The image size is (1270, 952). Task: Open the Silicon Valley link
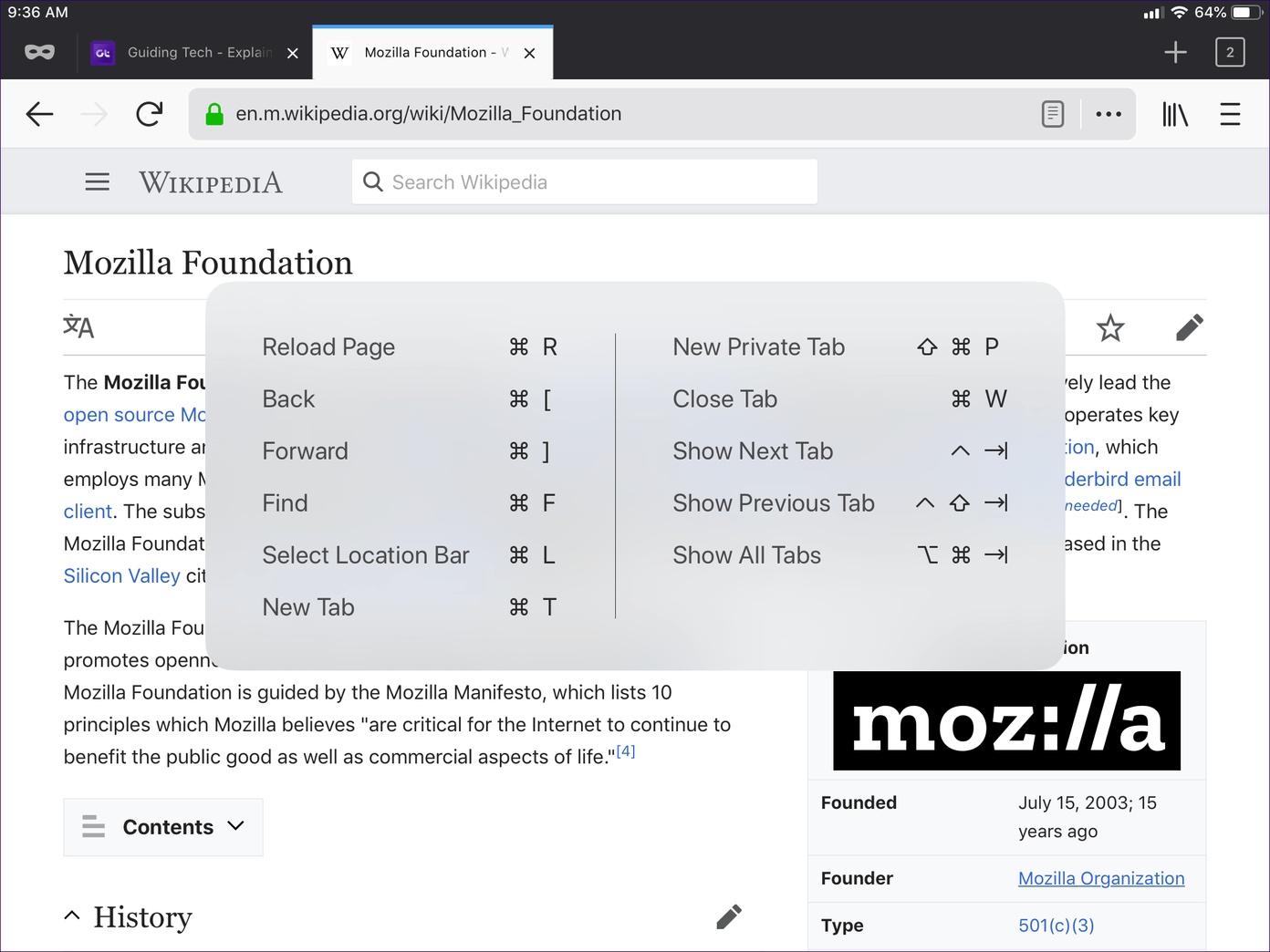click(x=122, y=576)
